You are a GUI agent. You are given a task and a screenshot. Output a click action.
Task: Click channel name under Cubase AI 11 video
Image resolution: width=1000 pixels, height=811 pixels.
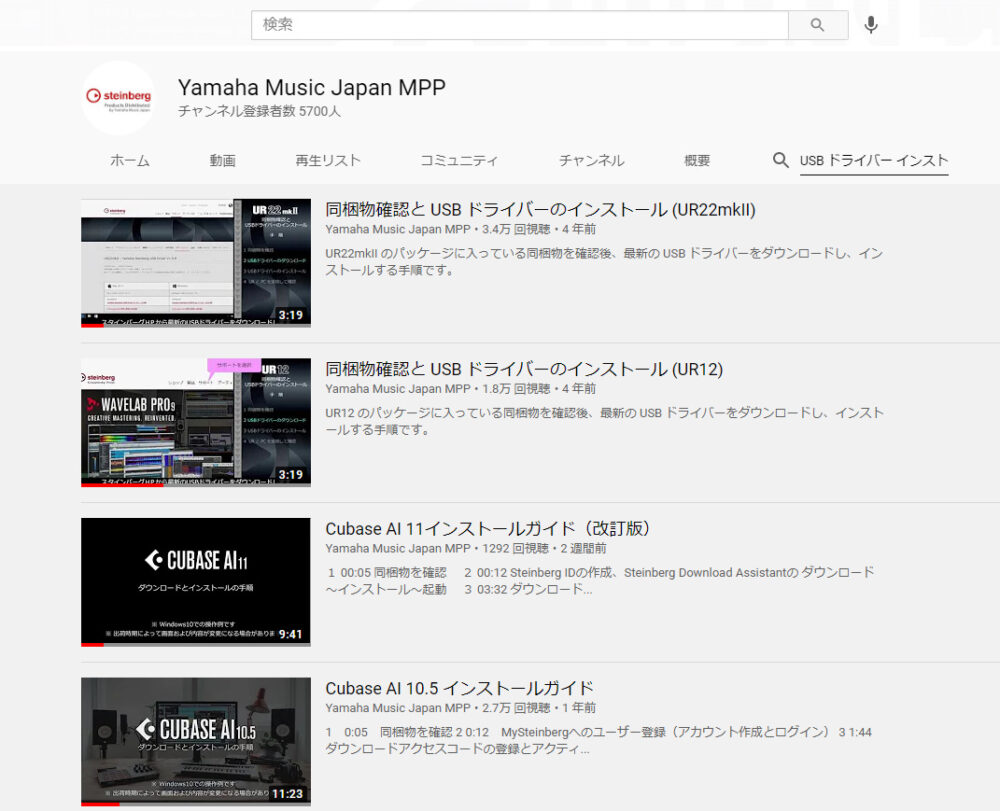click(398, 548)
